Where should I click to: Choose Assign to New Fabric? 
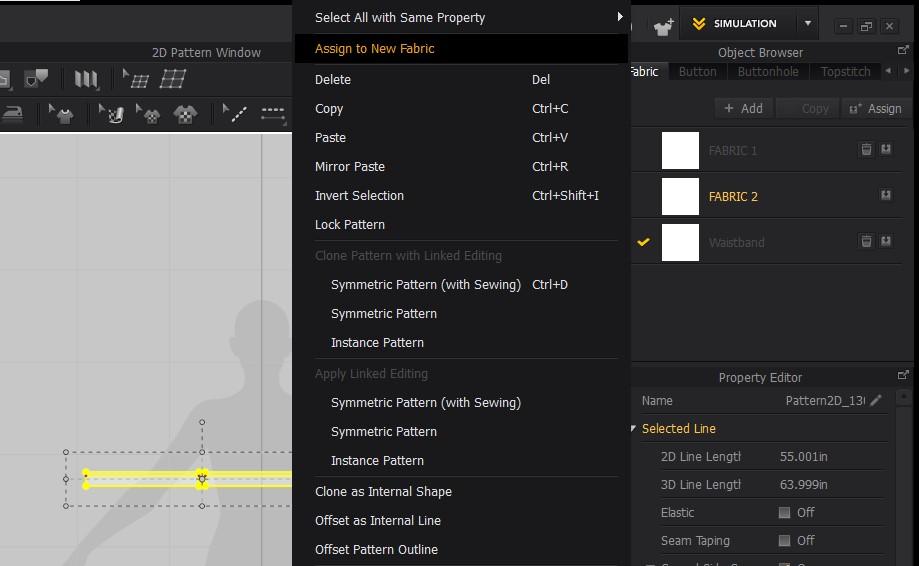[375, 48]
